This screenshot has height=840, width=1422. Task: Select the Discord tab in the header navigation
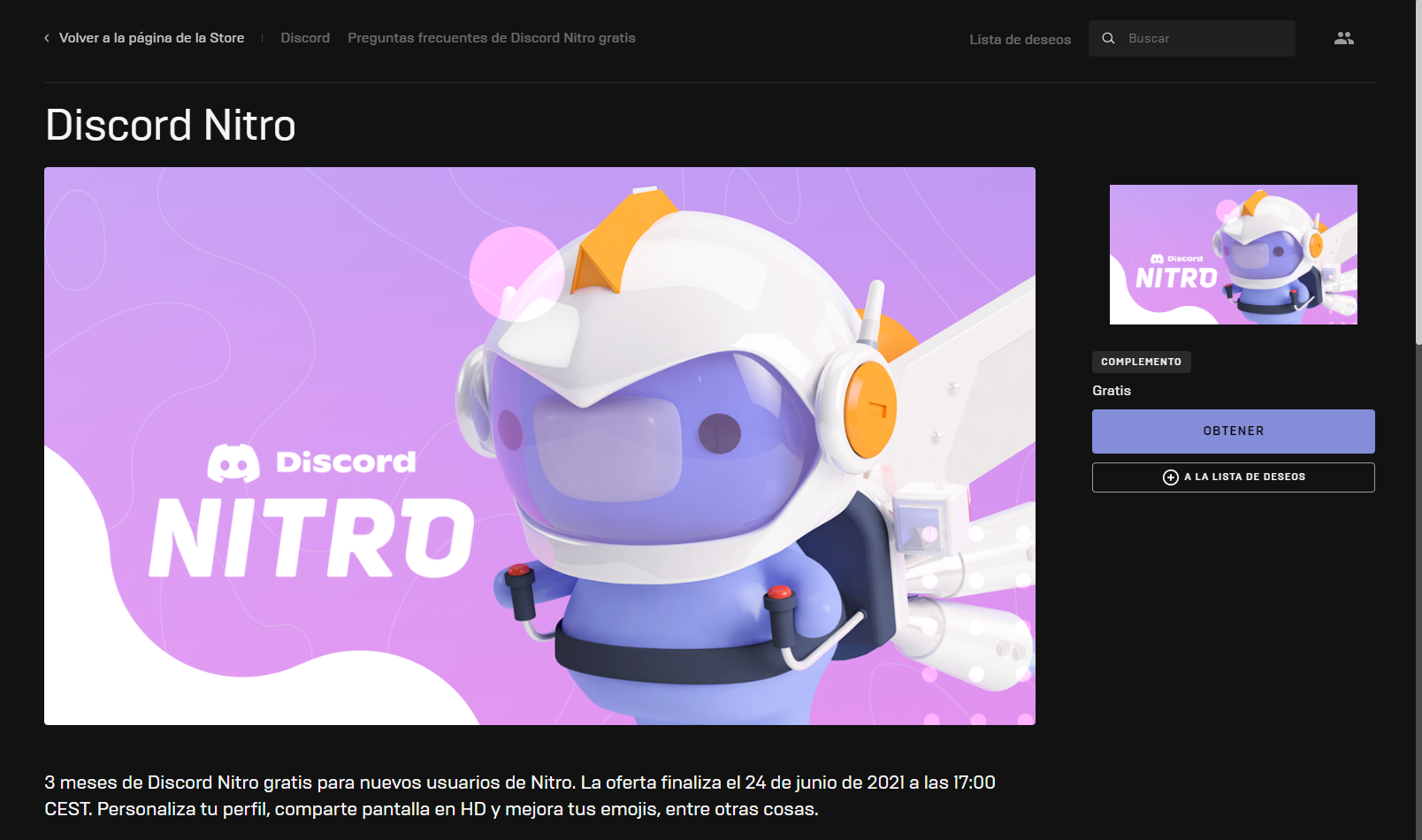pyautogui.click(x=305, y=38)
